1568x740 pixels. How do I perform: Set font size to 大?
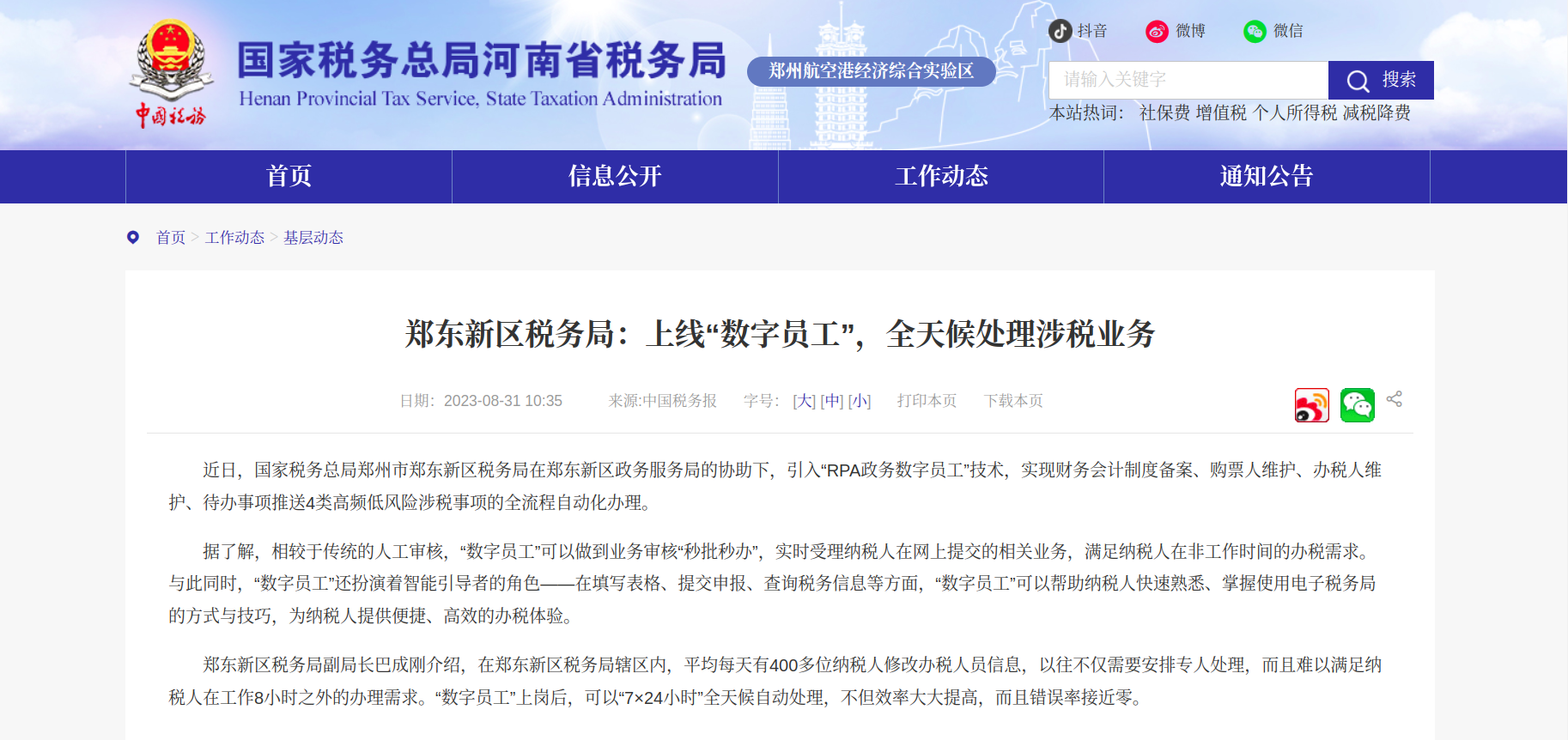(x=804, y=401)
